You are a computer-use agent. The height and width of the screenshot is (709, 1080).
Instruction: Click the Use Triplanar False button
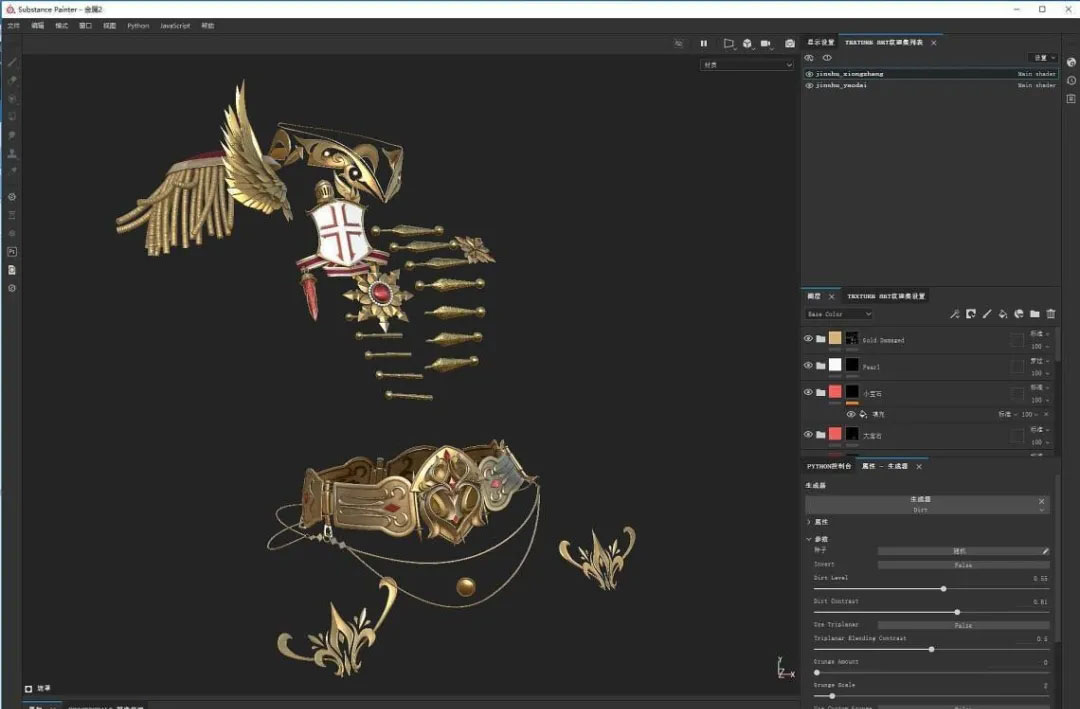coord(963,625)
